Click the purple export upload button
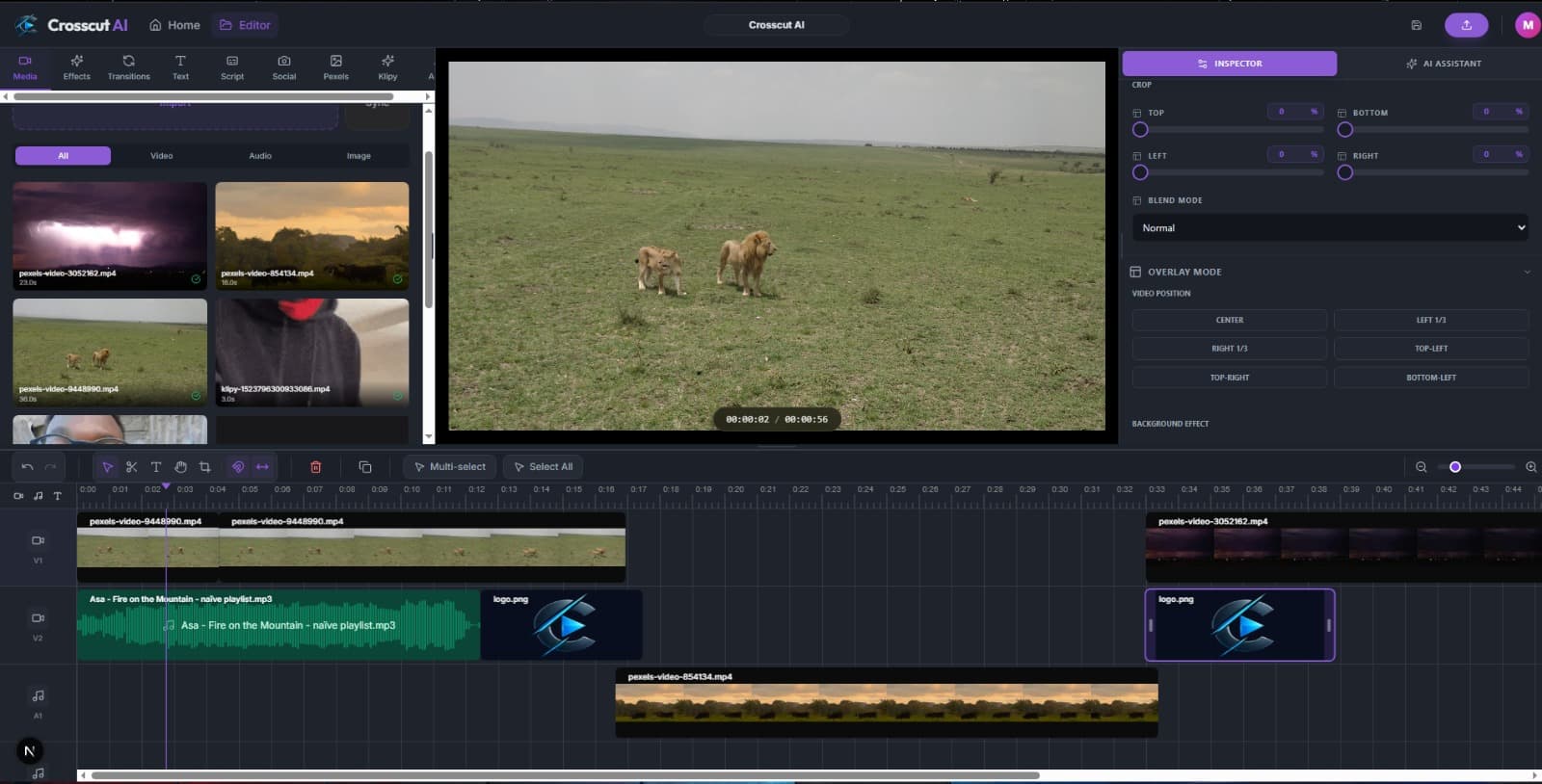1542x784 pixels. pos(1466,25)
